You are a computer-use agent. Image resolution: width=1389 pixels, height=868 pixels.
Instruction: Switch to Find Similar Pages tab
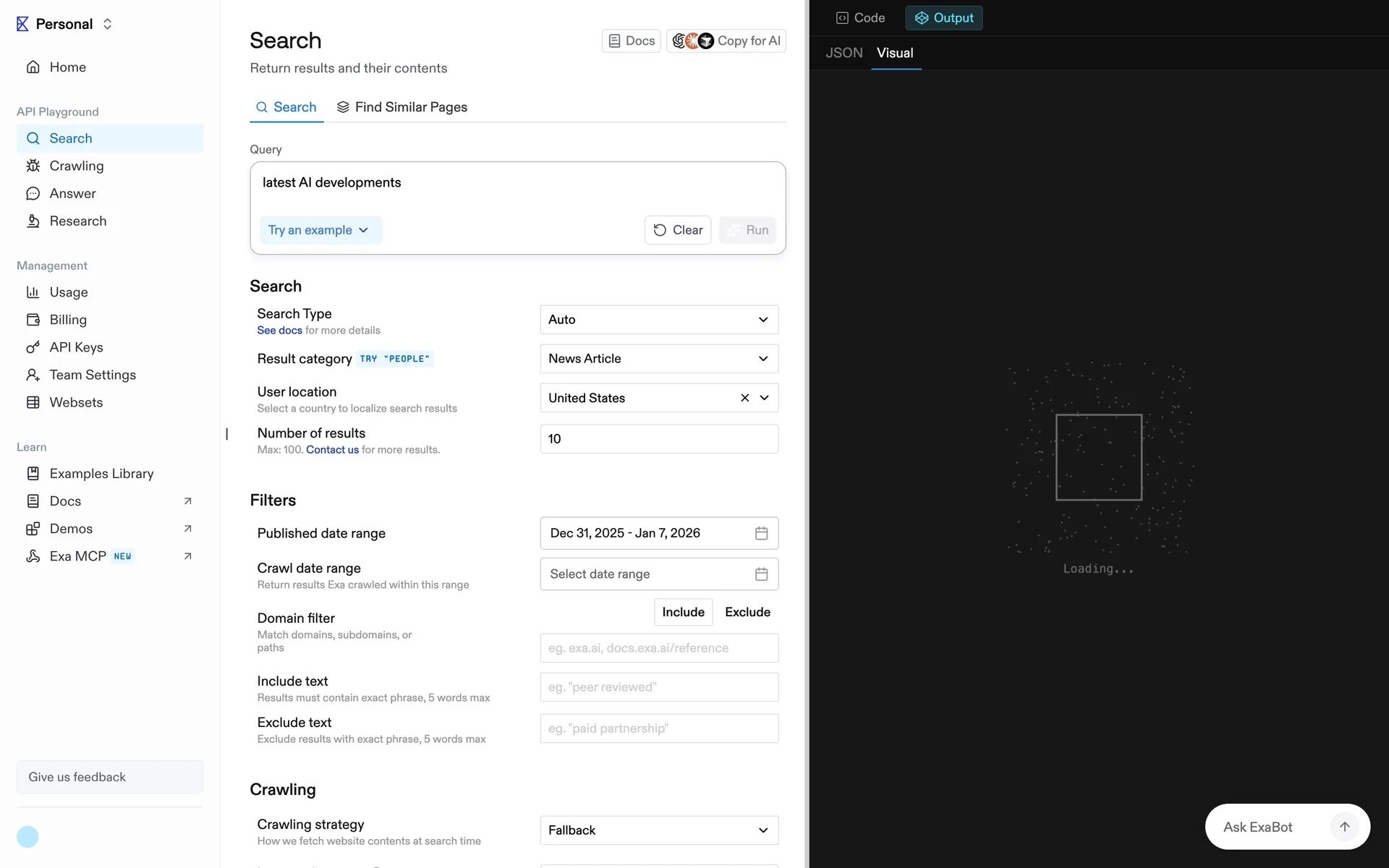tap(402, 107)
